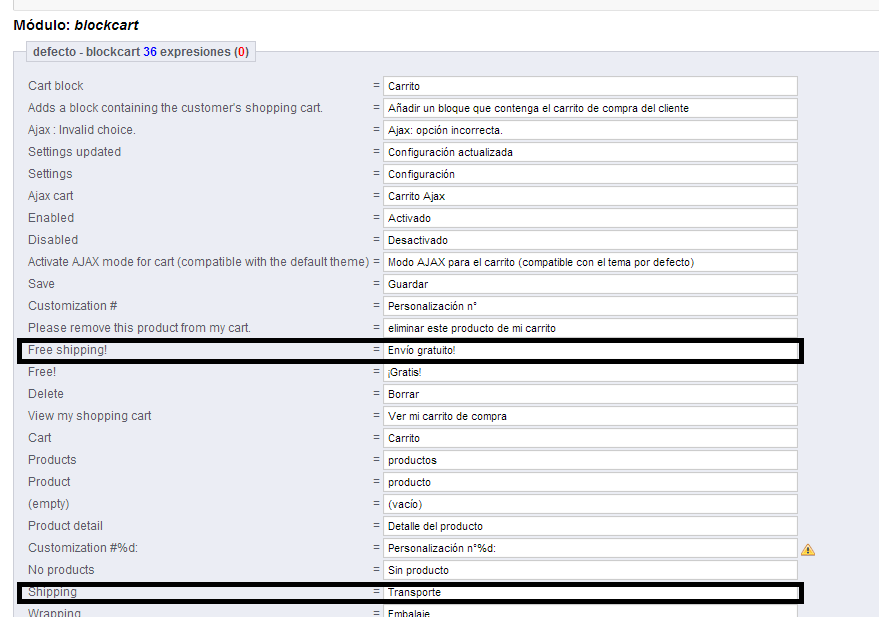Click the 'Activado' translation field

(x=590, y=218)
